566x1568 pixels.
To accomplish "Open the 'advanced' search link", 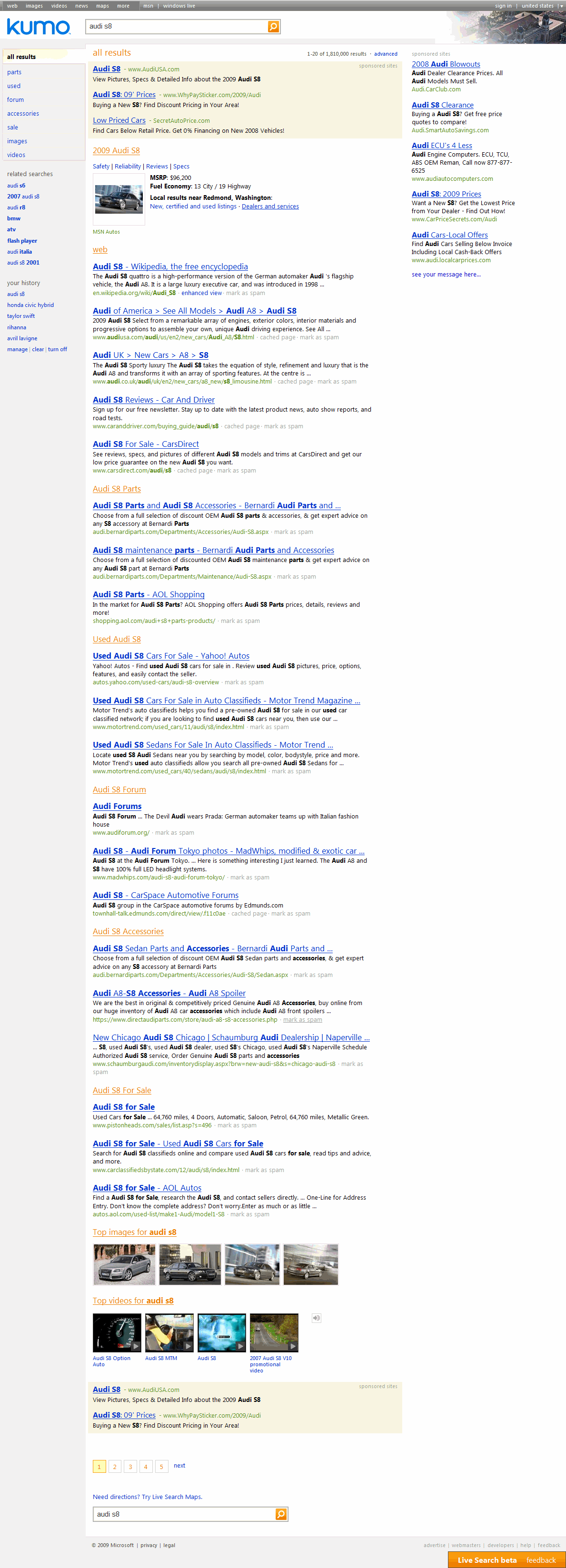I will coord(386,54).
